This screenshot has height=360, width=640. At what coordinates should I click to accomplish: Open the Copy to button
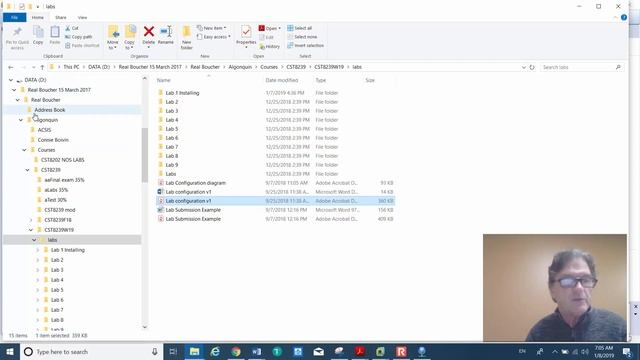130,38
